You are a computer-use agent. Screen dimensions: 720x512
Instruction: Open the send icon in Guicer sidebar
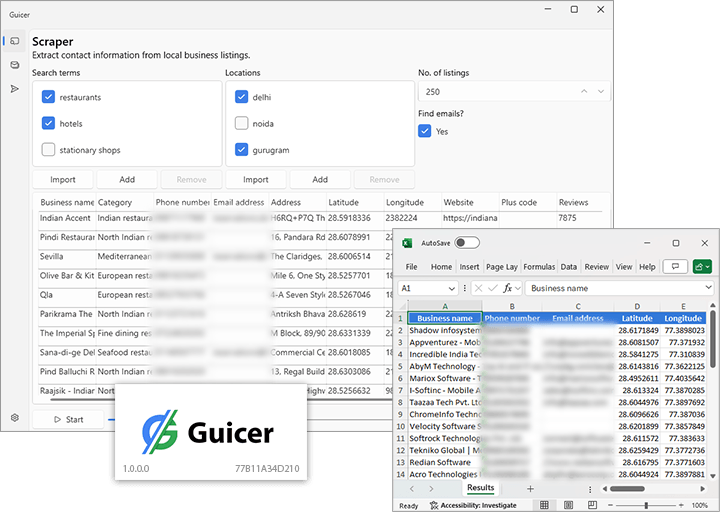pyautogui.click(x=14, y=89)
